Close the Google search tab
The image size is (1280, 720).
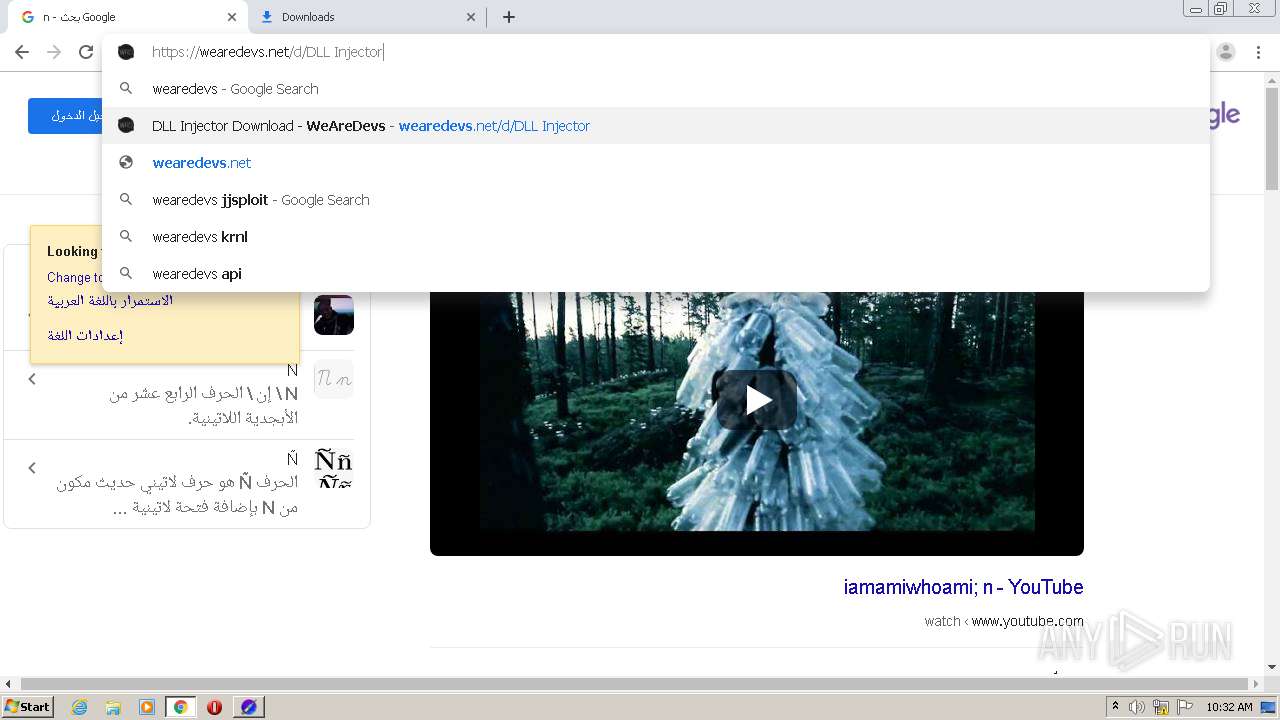[232, 17]
